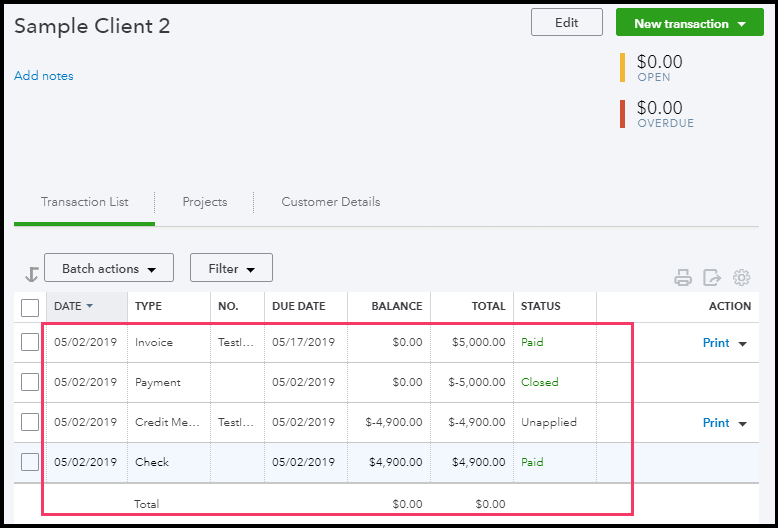Image resolution: width=778 pixels, height=528 pixels.
Task: Switch to the Projects tab
Action: [x=205, y=202]
